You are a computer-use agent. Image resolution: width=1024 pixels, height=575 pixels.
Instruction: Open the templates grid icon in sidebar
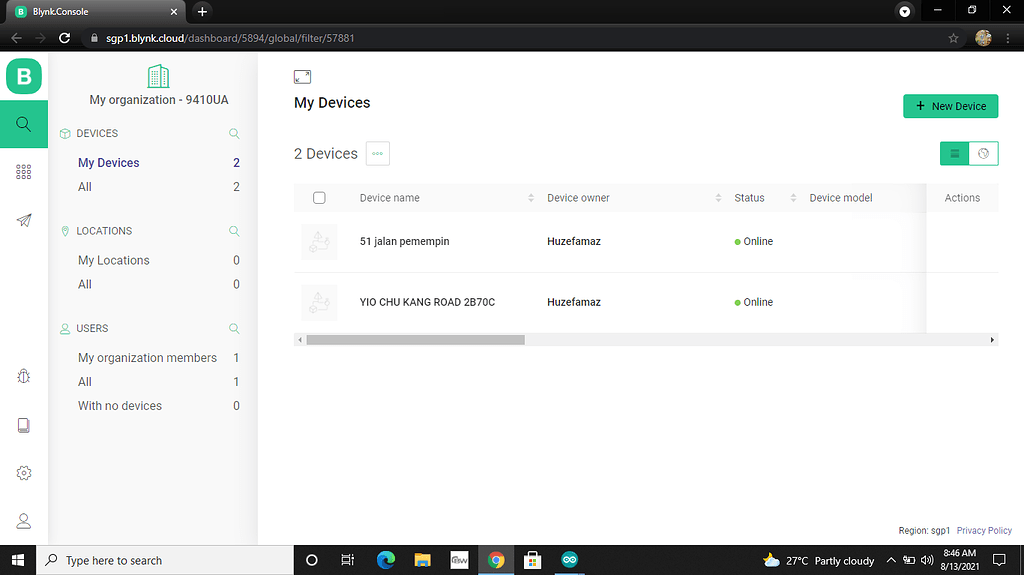24,172
